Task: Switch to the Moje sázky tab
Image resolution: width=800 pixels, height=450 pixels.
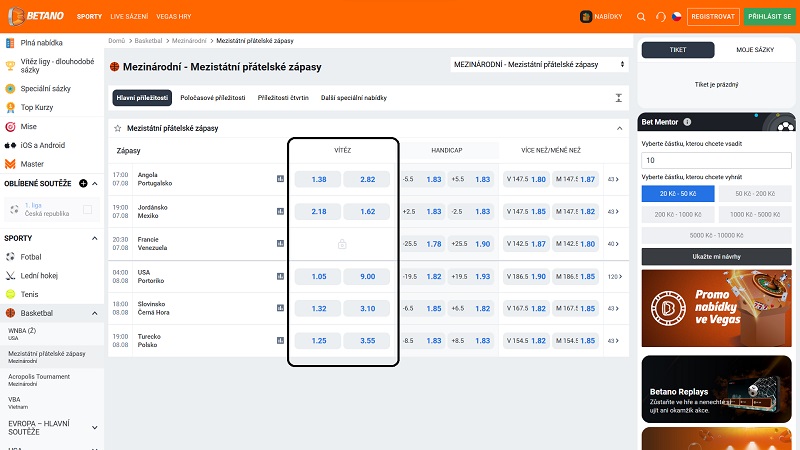Action: 754,49
